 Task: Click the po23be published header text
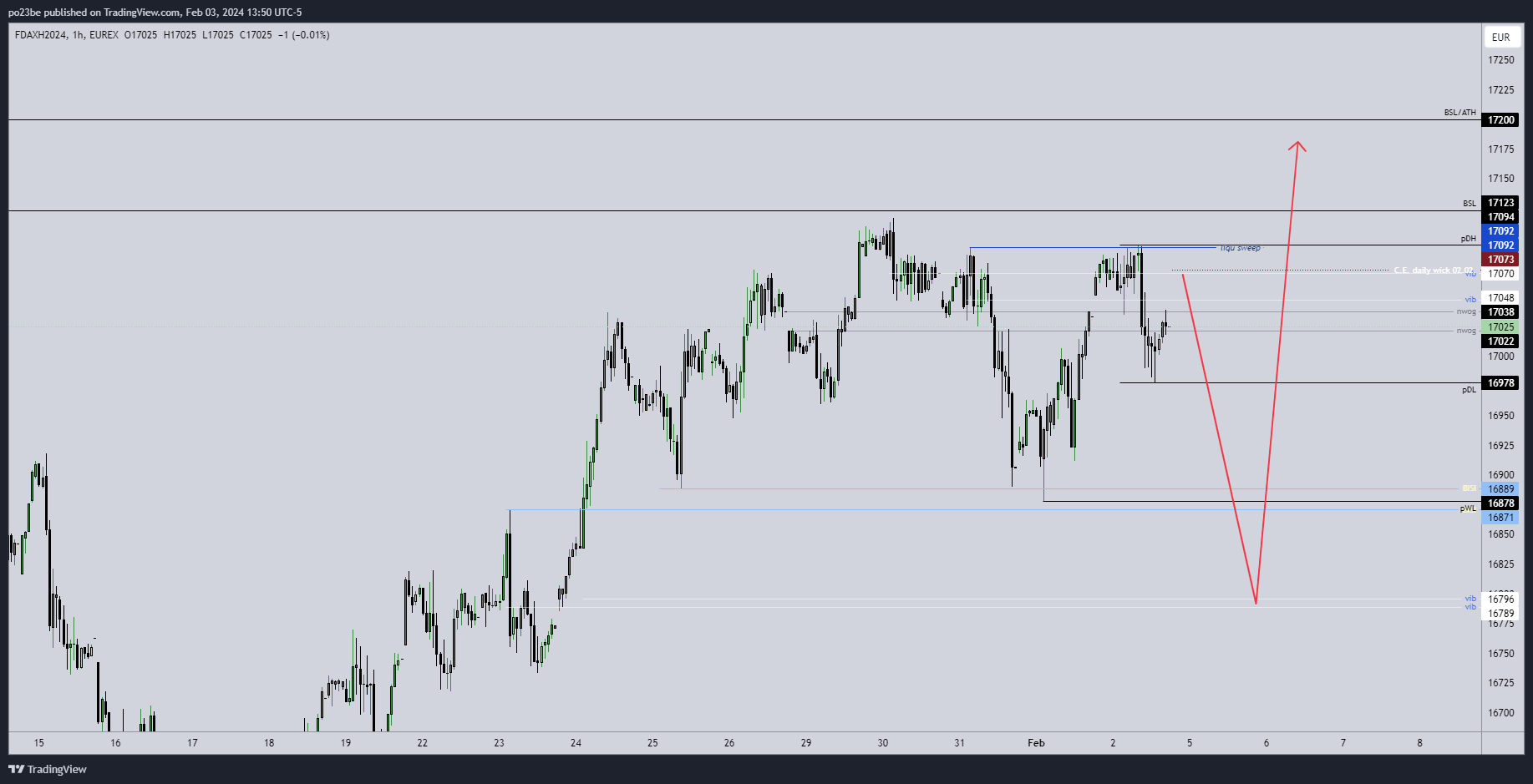(155, 13)
